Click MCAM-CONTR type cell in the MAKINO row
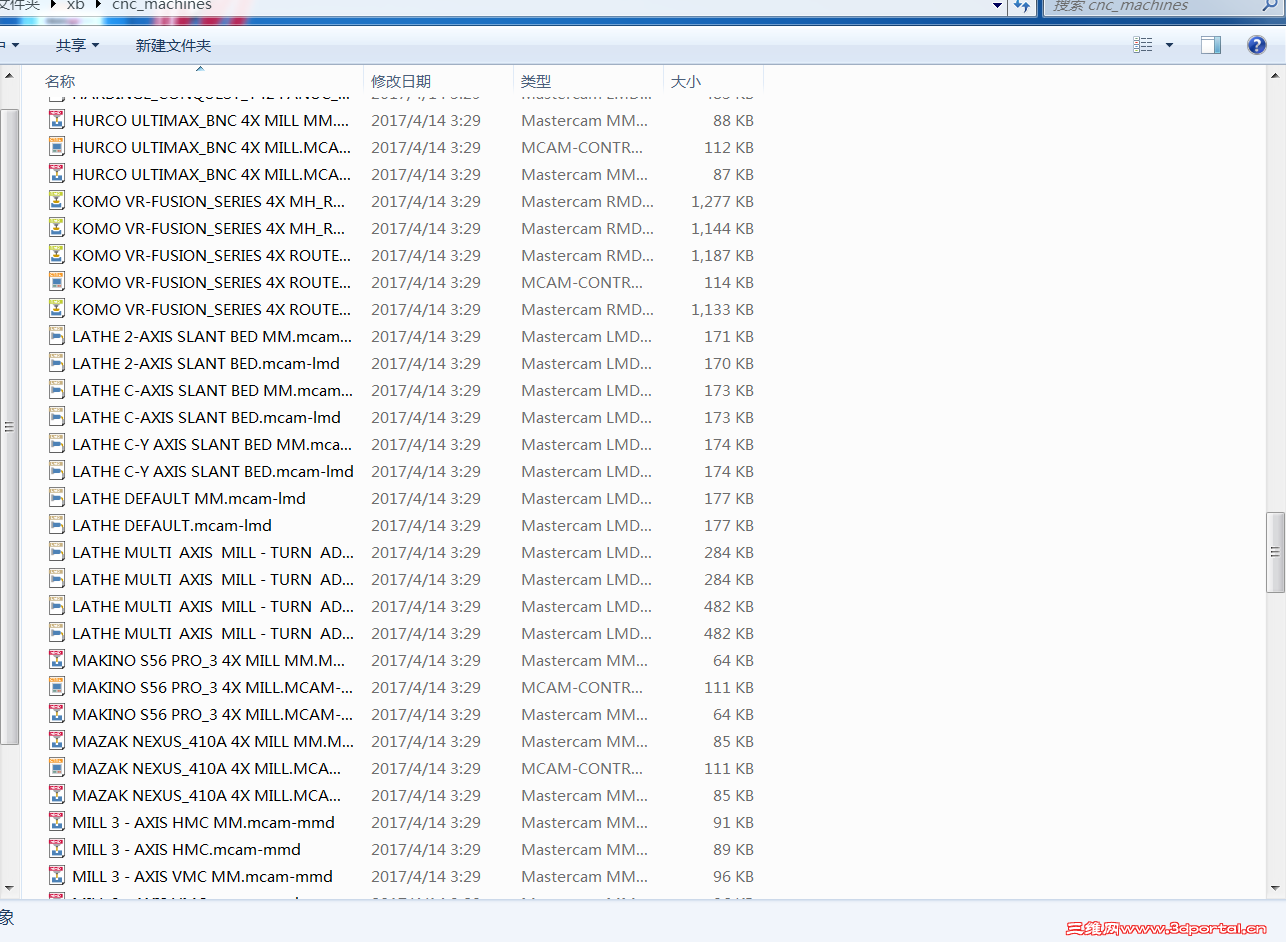This screenshot has height=942, width=1286. 583,687
